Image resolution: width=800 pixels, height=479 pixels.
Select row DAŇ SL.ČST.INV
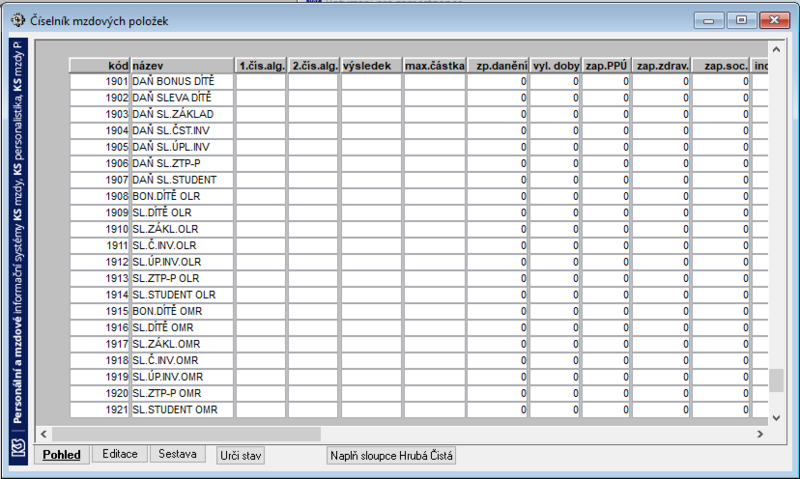coord(418,131)
